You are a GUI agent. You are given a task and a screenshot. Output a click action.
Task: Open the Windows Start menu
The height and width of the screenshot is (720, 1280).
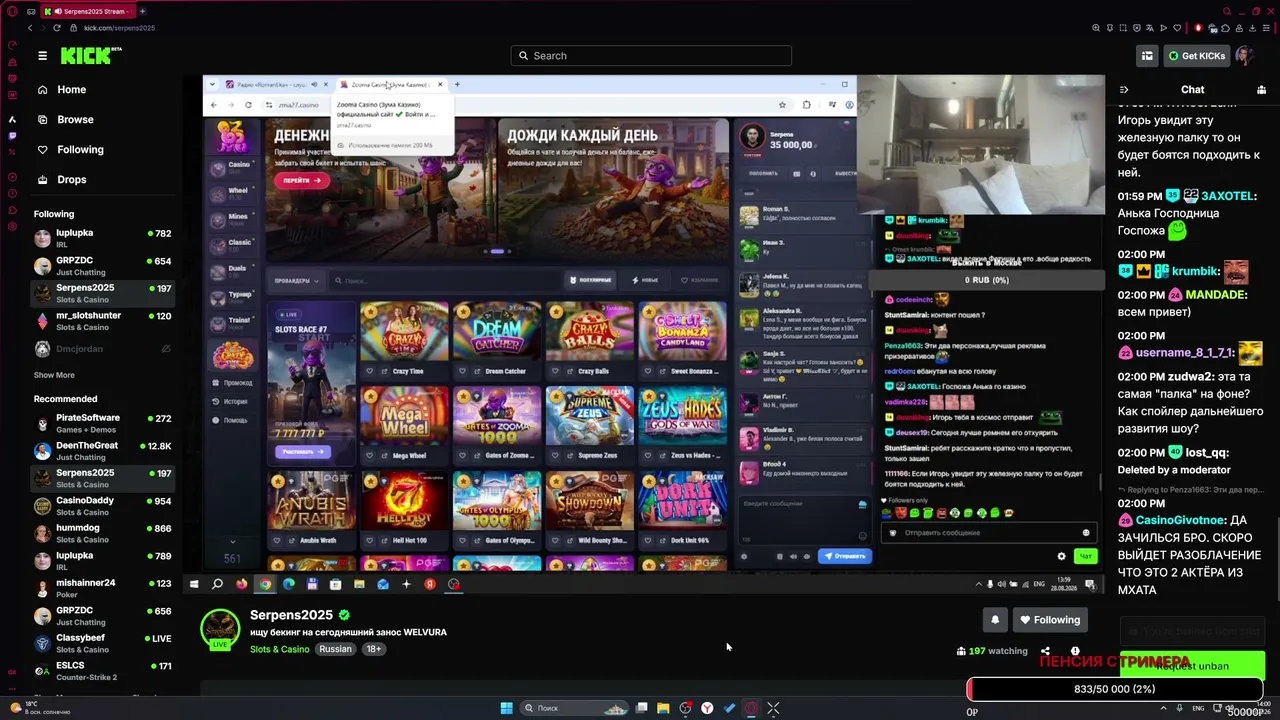tap(507, 708)
